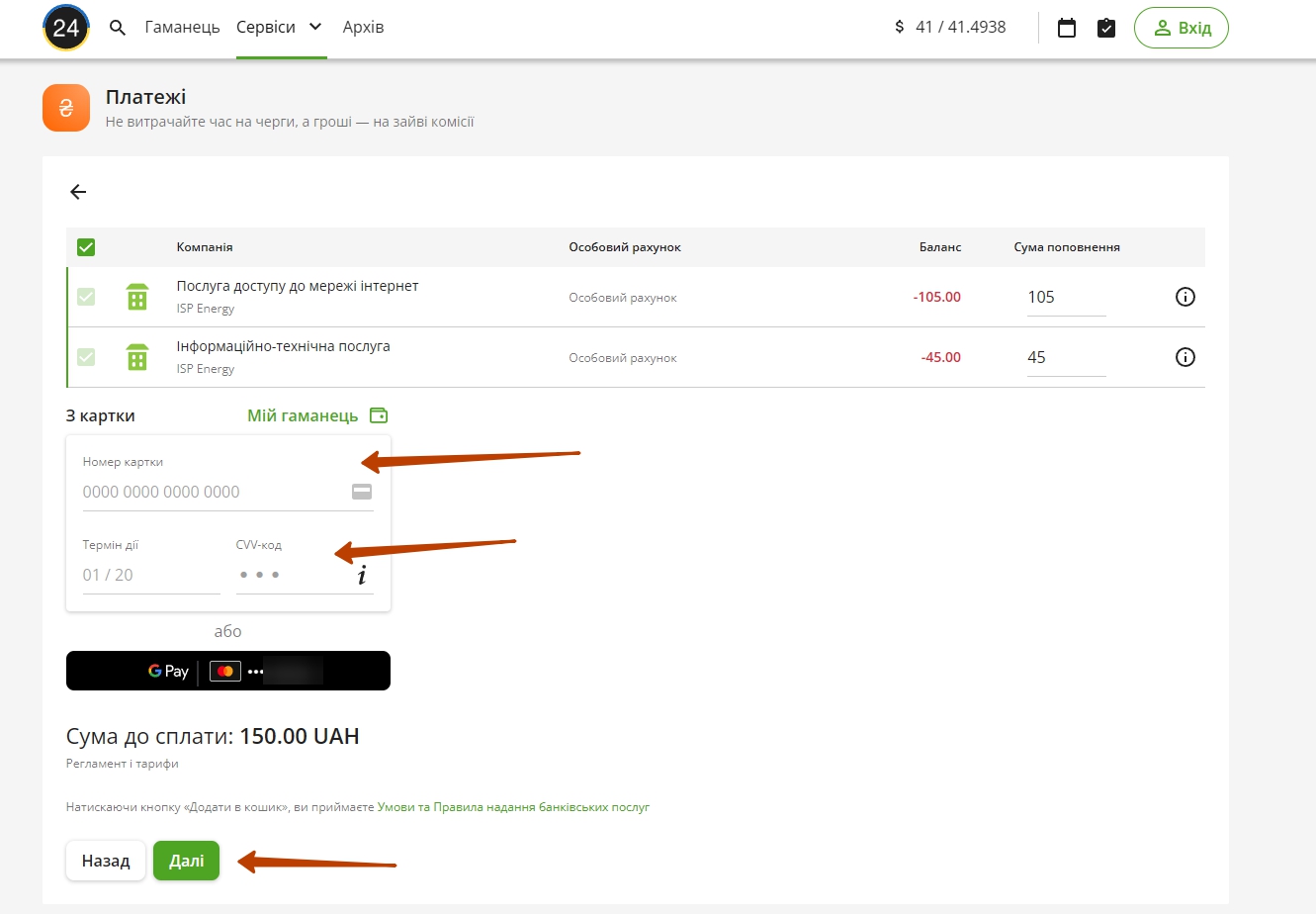This screenshot has height=914, width=1316.
Task: Focus the Термін дії input field
Action: click(151, 575)
